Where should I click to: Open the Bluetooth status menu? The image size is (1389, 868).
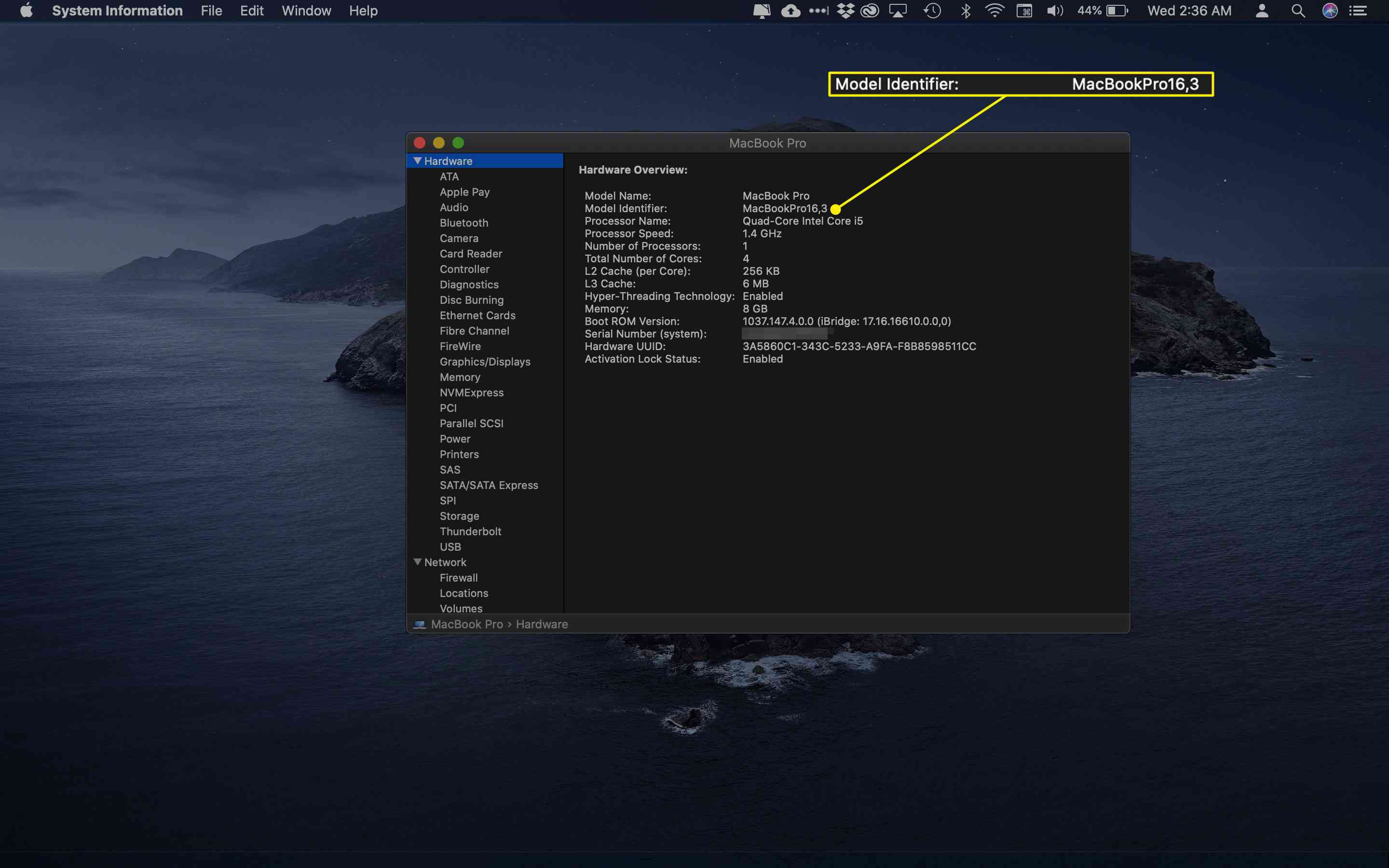tap(966, 11)
